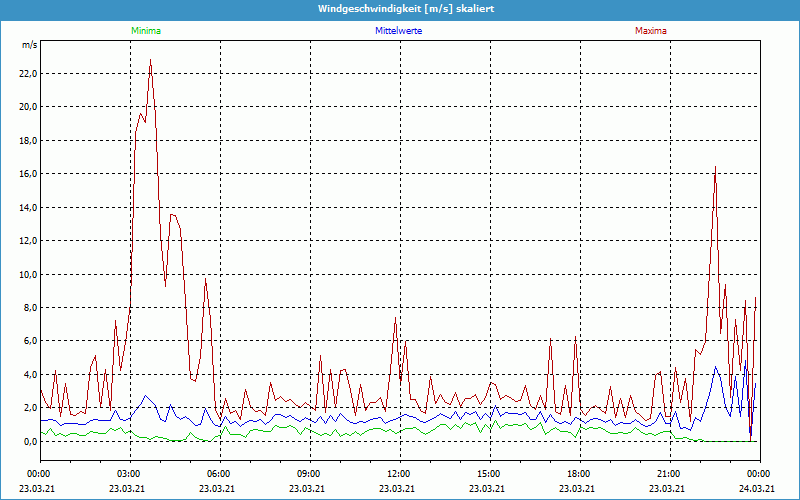The height and width of the screenshot is (500, 800).
Task: Click the 06:00 time axis label
Action: pyautogui.click(x=218, y=473)
